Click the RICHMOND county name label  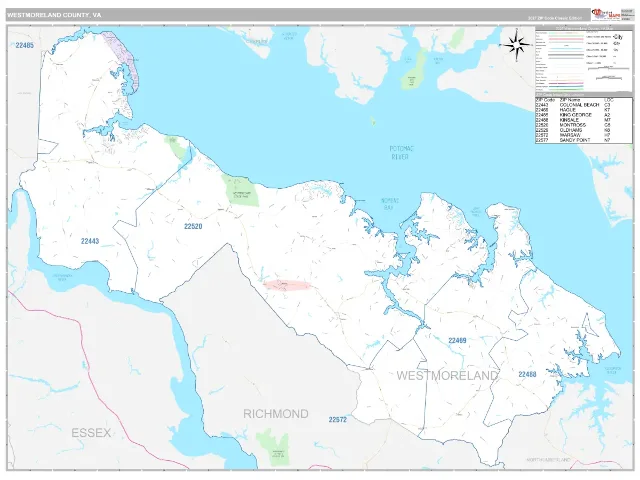click(x=276, y=414)
